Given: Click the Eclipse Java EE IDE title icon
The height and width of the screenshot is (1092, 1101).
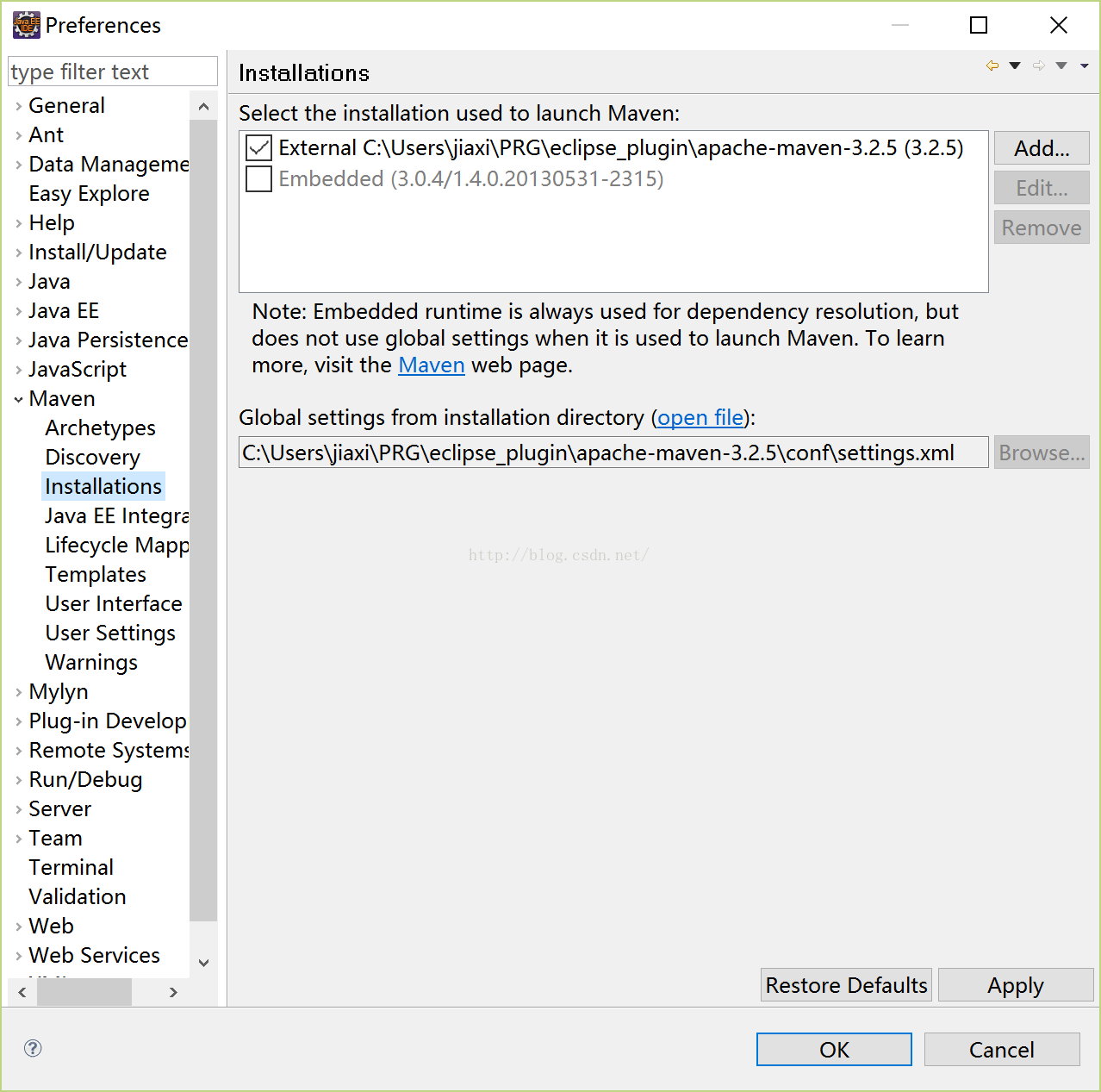Looking at the screenshot, I should click(x=27, y=25).
